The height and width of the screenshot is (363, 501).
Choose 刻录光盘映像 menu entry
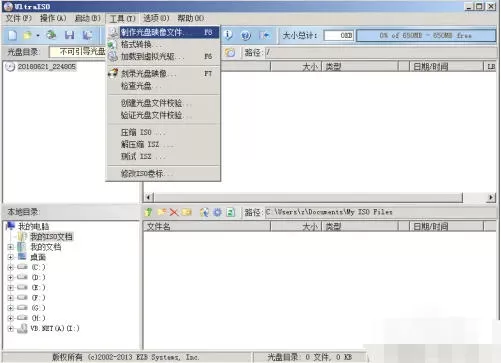point(163,74)
